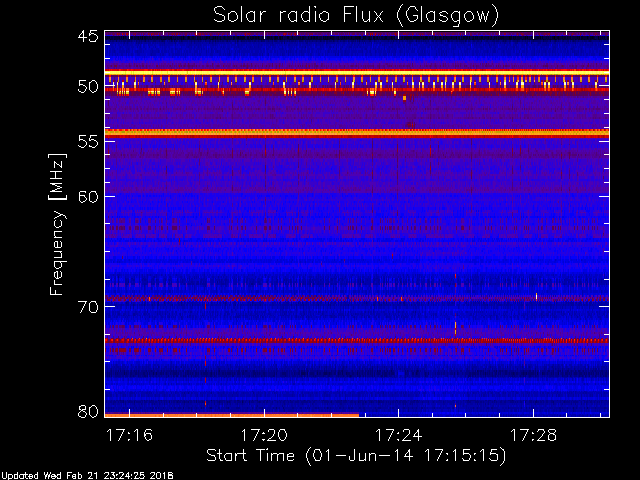This screenshot has height=480, width=640.
Task: Select the '17:20' time tick label
Action: [x=264, y=435]
